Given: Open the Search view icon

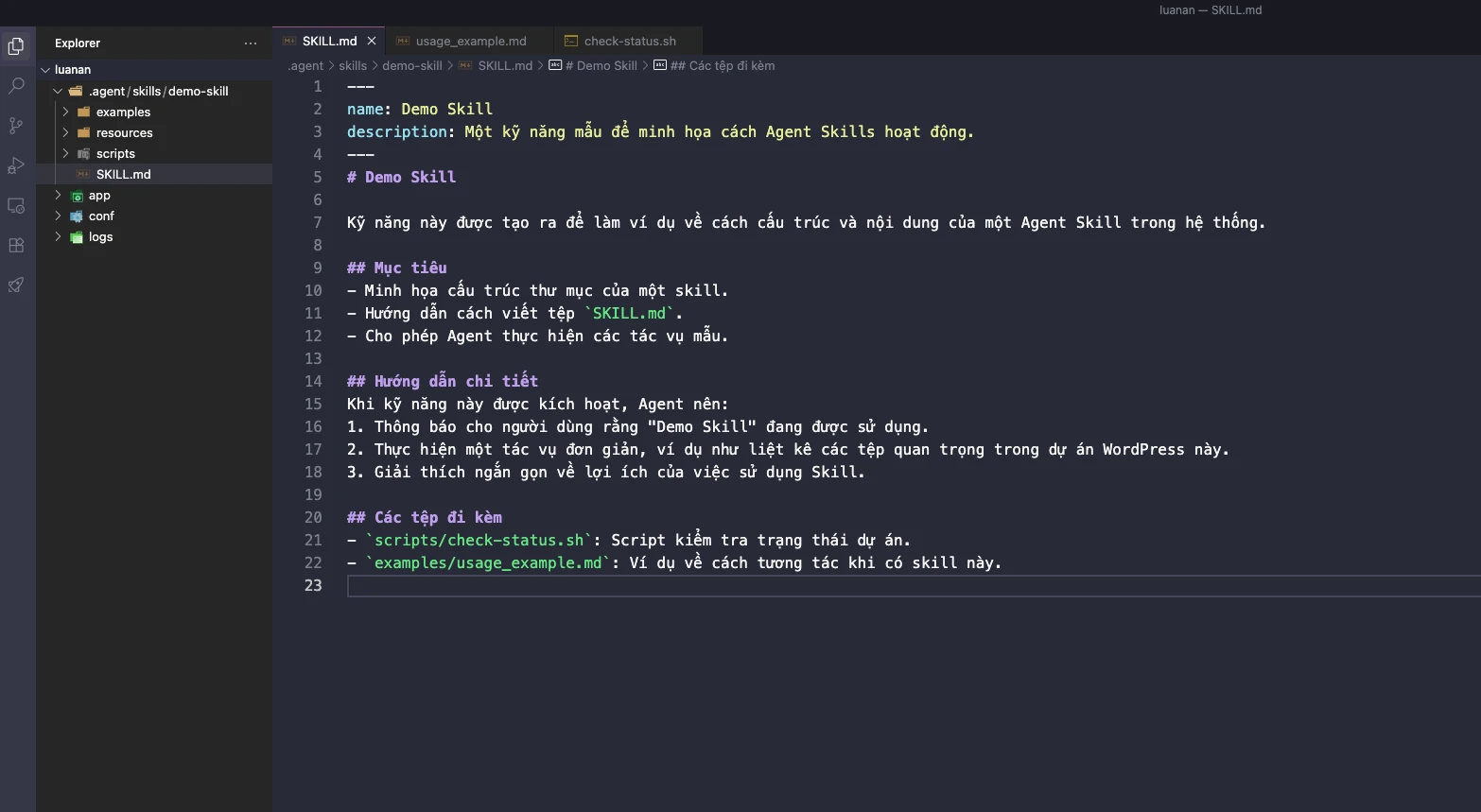Looking at the screenshot, I should [x=16, y=86].
